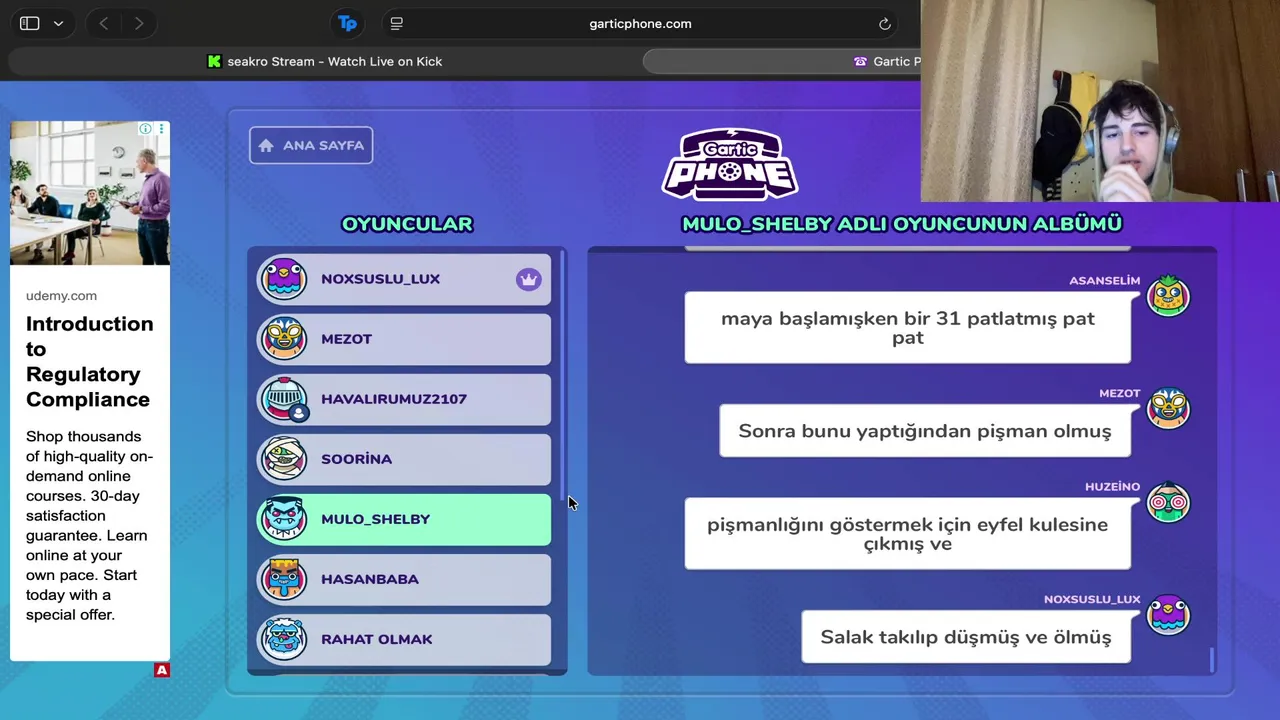This screenshot has height=720, width=1280.
Task: Click the ad info icon
Action: (146, 129)
